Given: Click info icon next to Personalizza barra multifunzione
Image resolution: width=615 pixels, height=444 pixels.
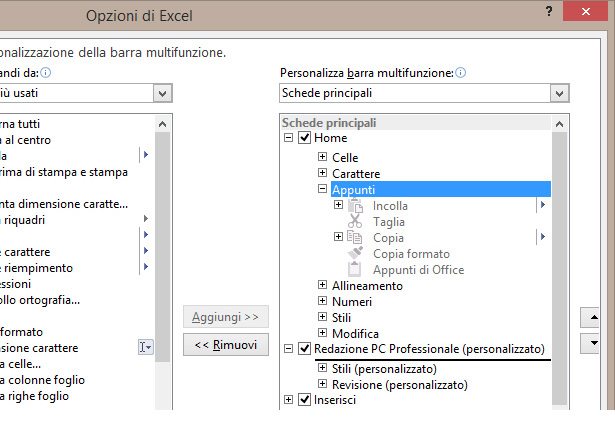Looking at the screenshot, I should click(461, 73).
